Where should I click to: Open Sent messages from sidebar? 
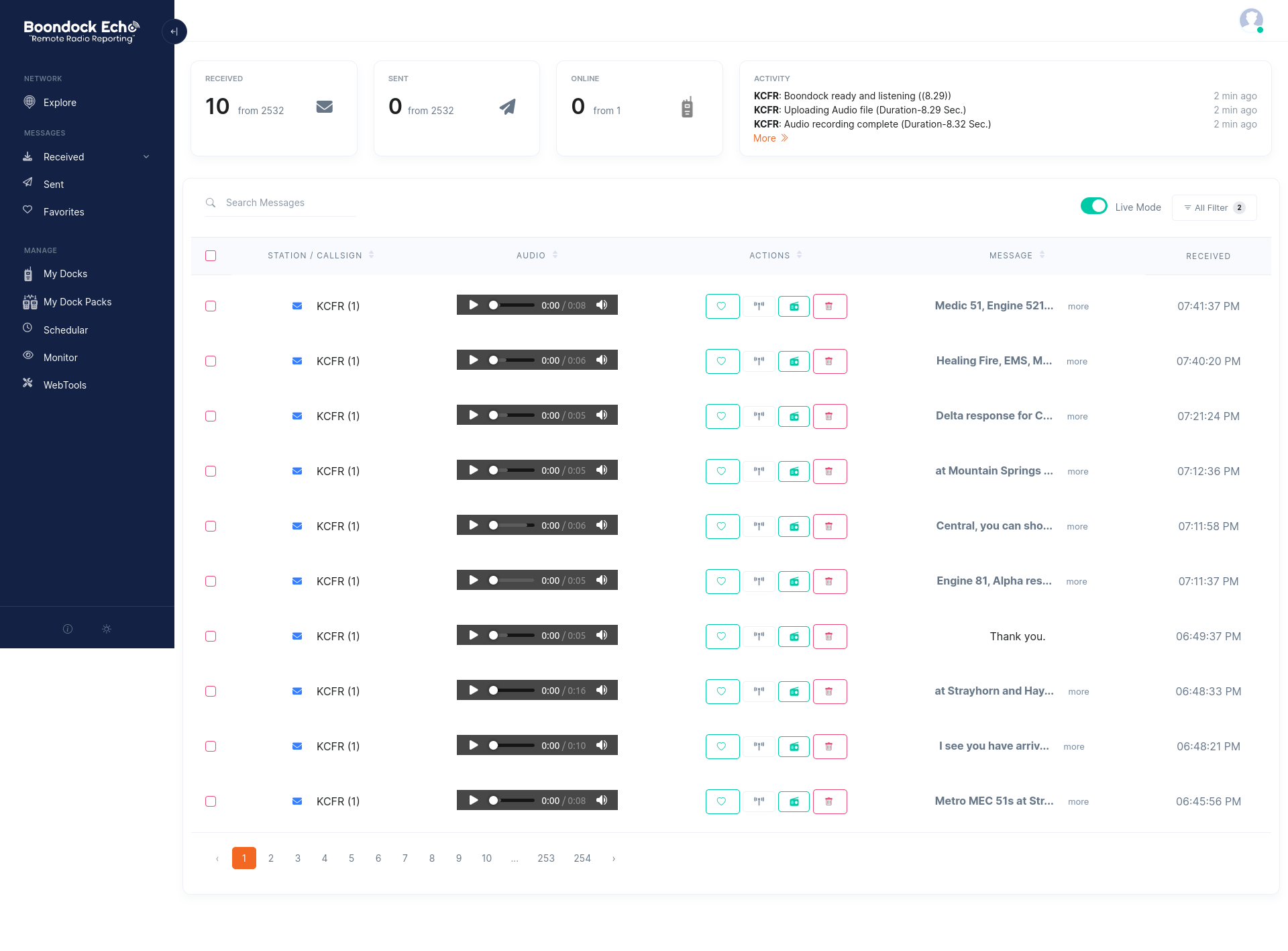pos(53,184)
